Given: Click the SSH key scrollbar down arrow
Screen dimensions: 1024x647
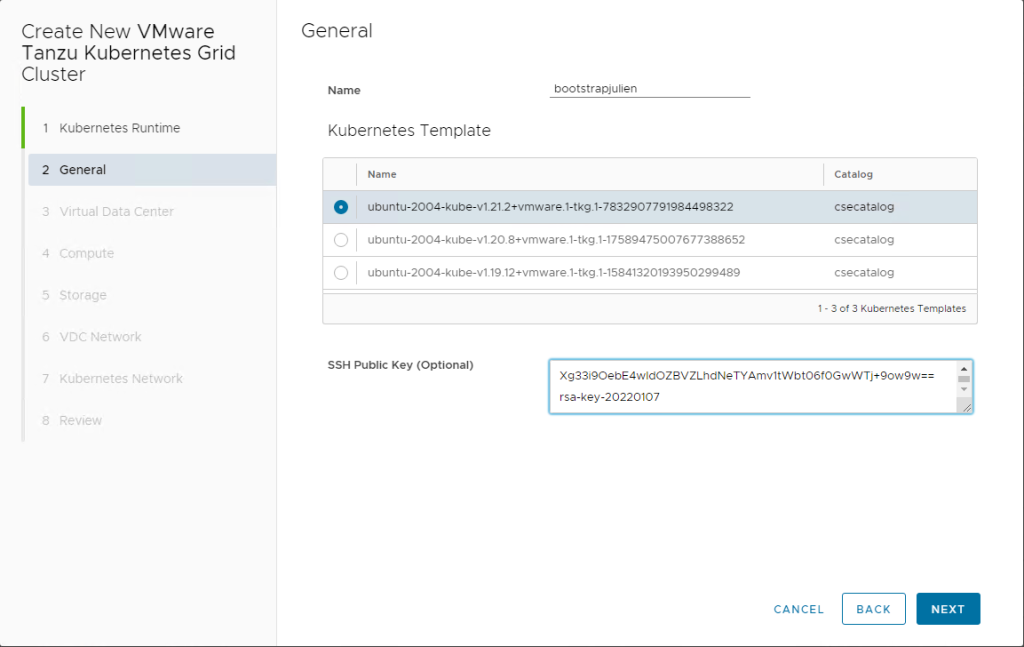Looking at the screenshot, I should [x=964, y=390].
